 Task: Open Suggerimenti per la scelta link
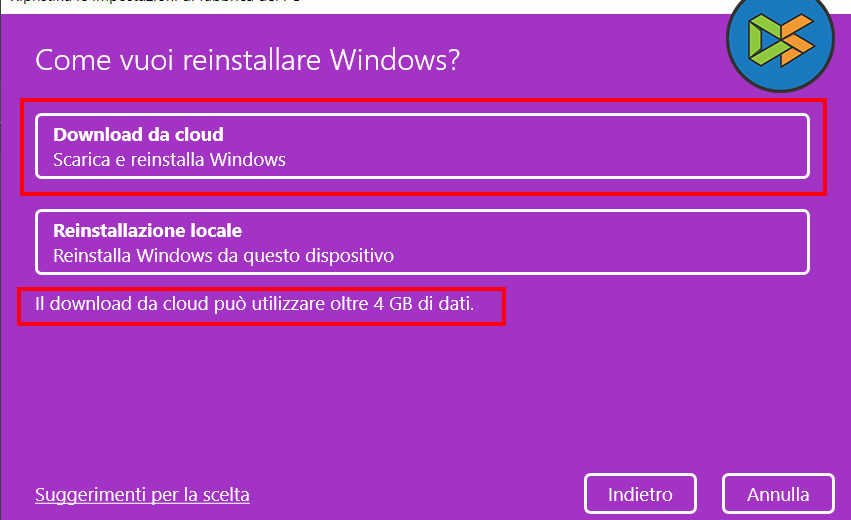pyautogui.click(x=142, y=495)
